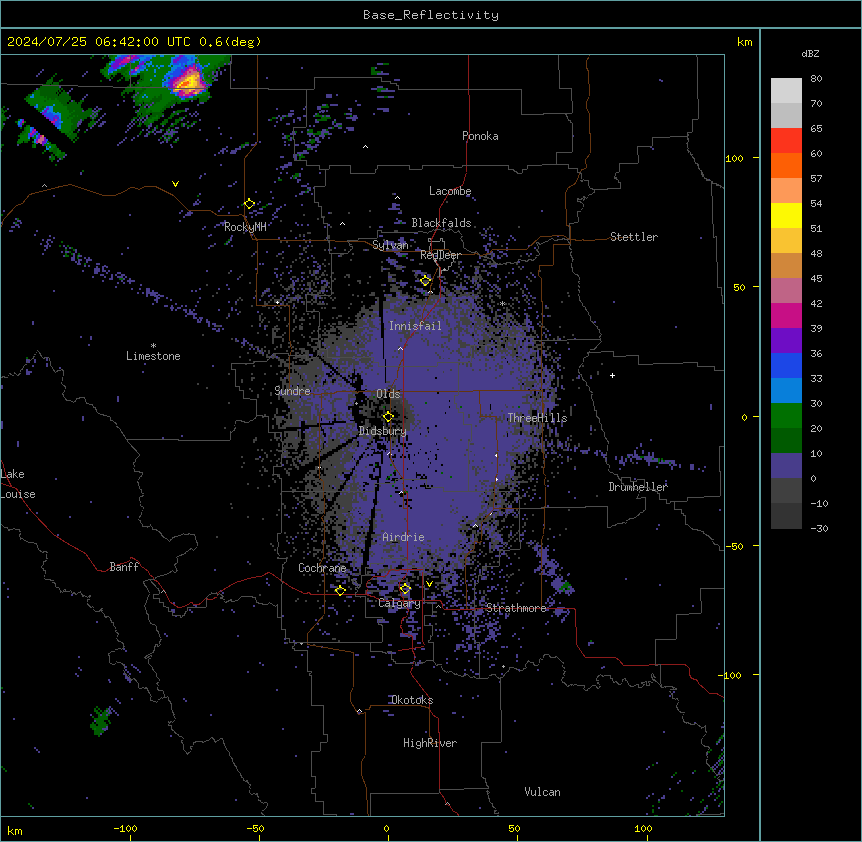The height and width of the screenshot is (842, 862).
Task: Select the Drumheller label
Action: pos(638,486)
